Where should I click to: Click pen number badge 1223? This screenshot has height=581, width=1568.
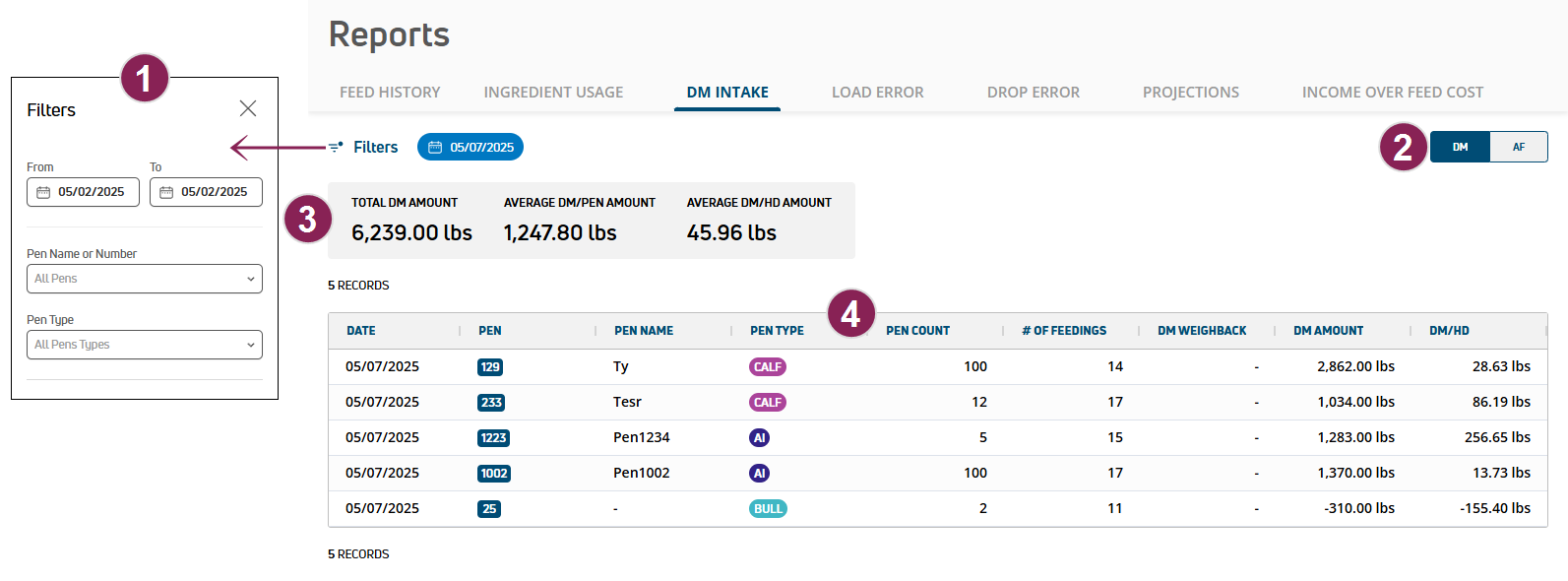click(x=494, y=438)
